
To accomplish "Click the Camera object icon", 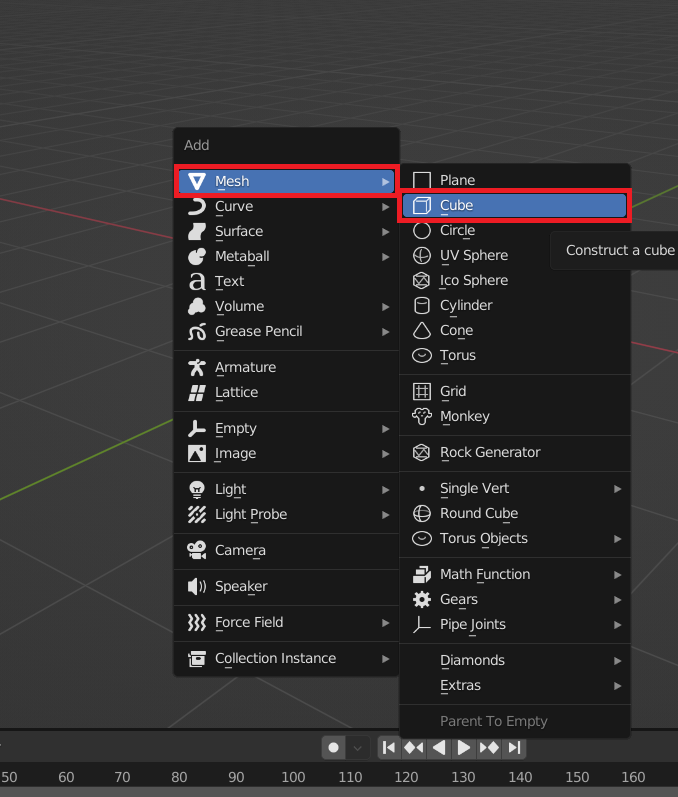I will pos(197,550).
